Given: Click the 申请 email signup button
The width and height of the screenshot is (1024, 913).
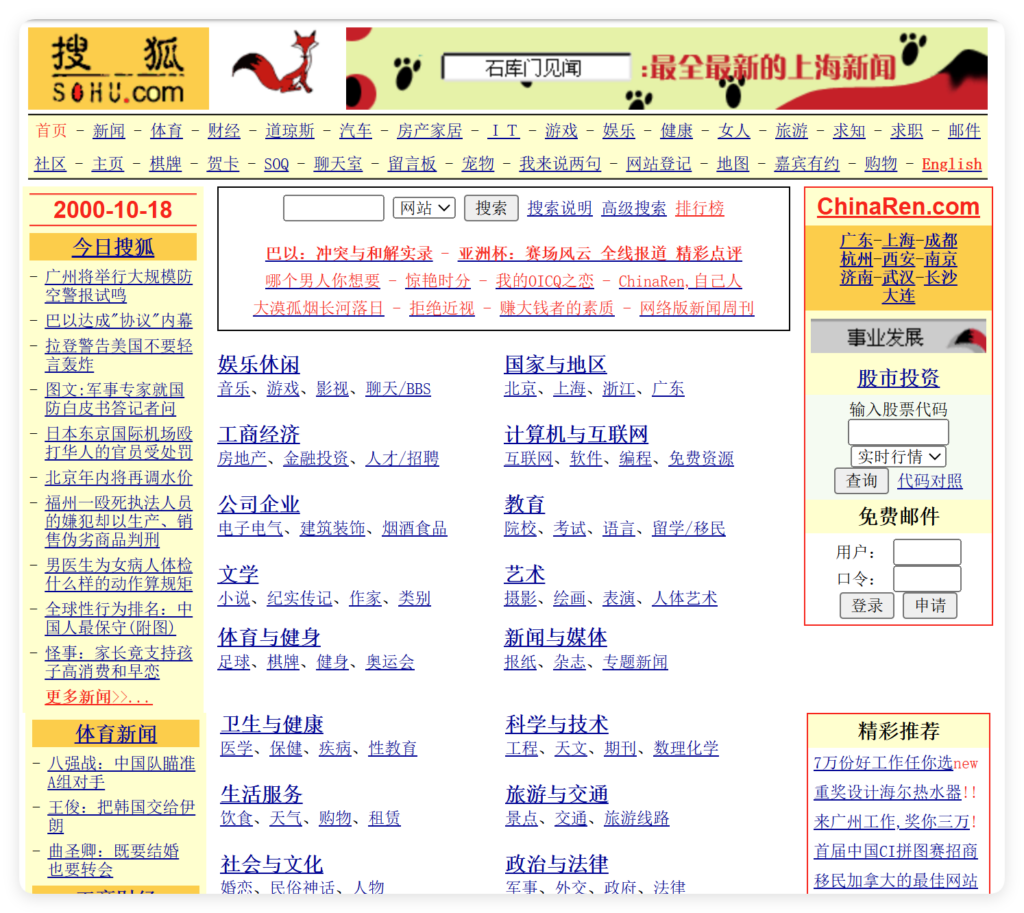Looking at the screenshot, I should [x=930, y=605].
